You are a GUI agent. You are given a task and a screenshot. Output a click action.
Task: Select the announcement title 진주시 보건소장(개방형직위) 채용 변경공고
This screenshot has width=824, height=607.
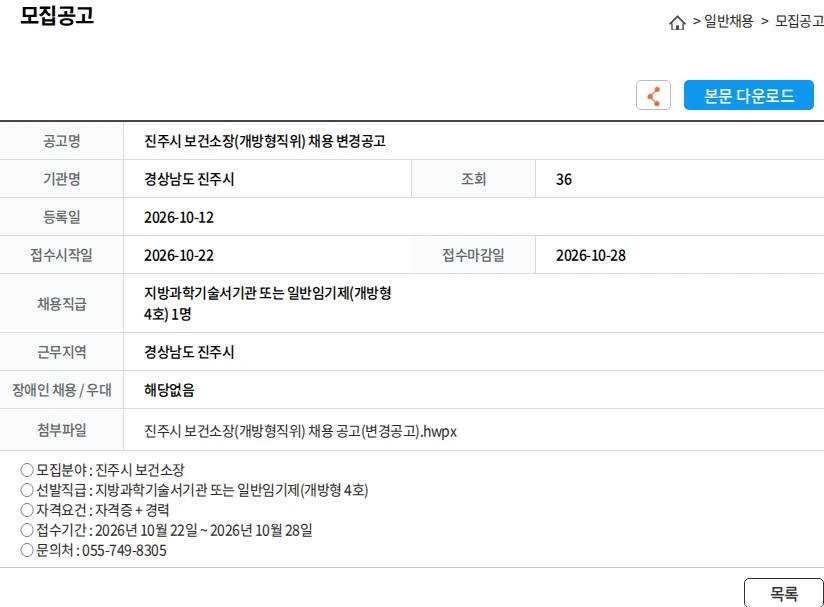pos(265,141)
